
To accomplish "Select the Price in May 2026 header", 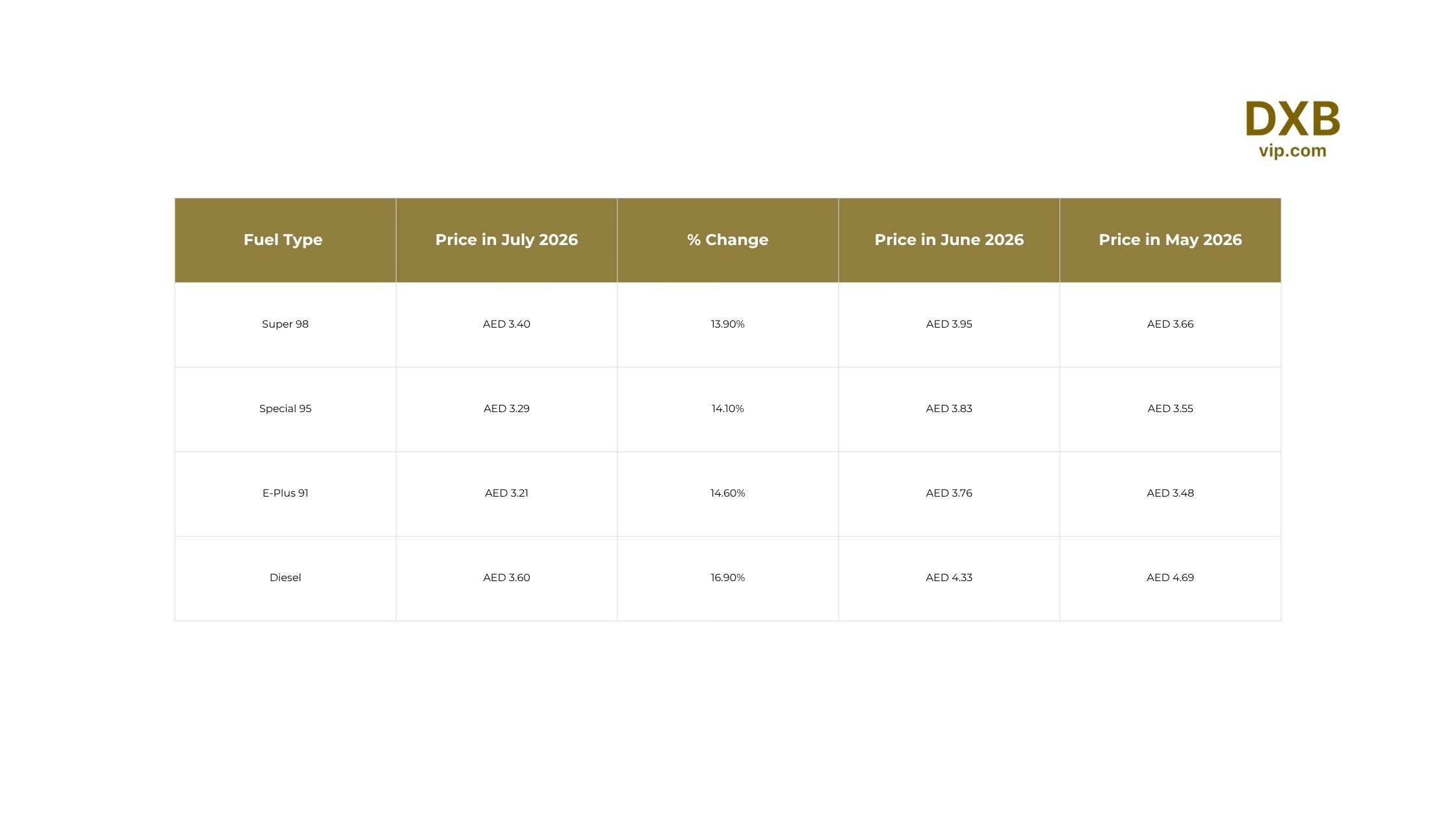I will click(1170, 240).
